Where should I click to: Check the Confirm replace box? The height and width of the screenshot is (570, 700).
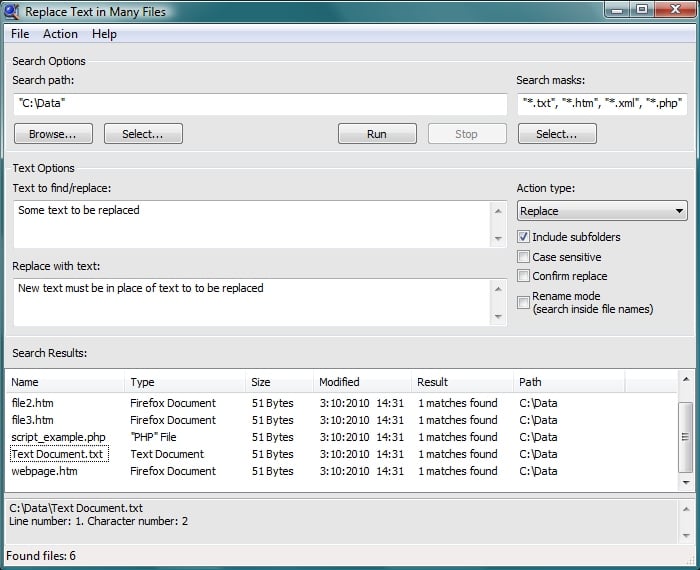(x=524, y=276)
